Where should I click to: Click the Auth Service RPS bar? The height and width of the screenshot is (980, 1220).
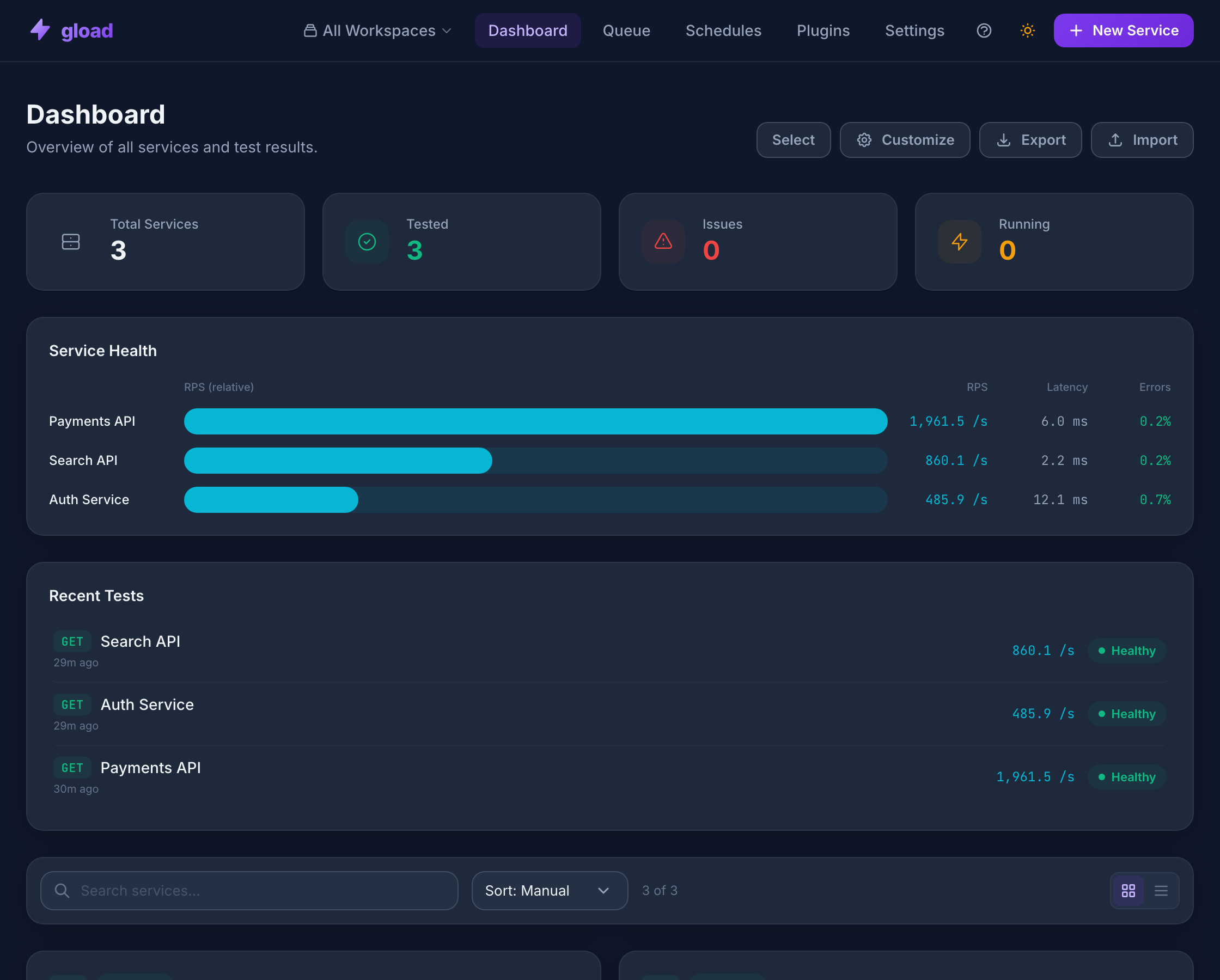(x=535, y=500)
